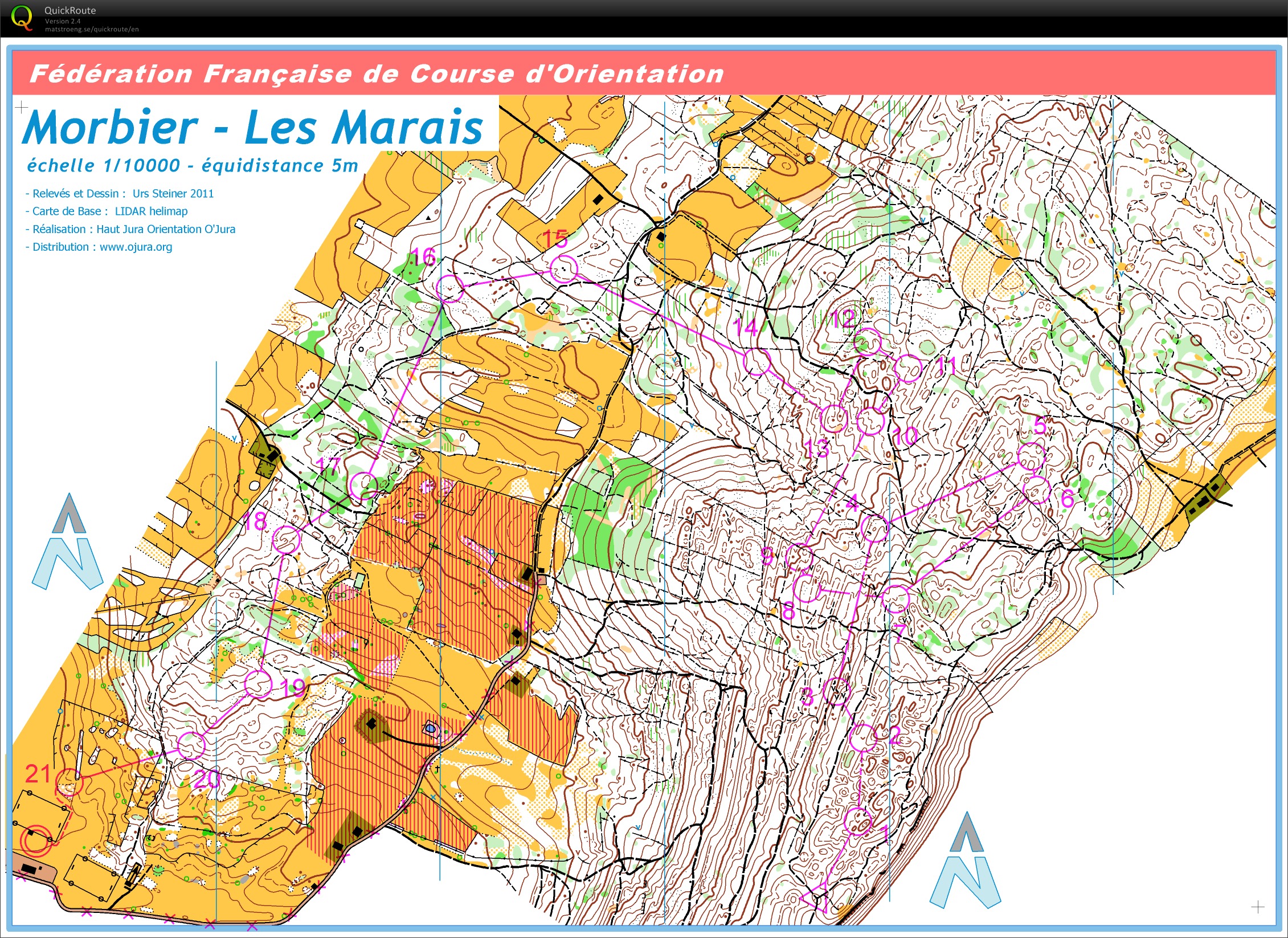Click control circle 12 on the map
This screenshot has height=938, width=1288.
pos(868,342)
